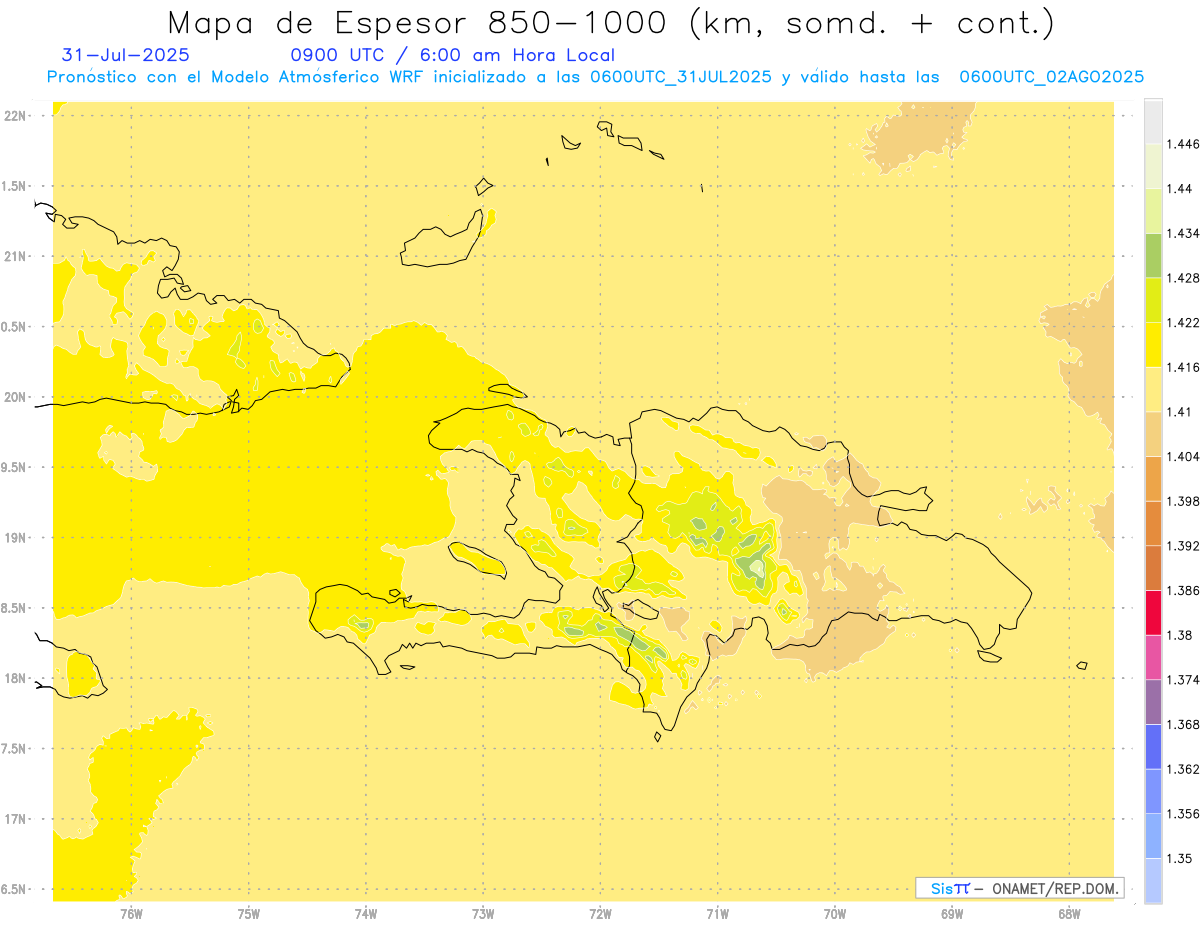Pick the gray swatch above 1.446
Screen dimensions: 1200x927
(1153, 121)
